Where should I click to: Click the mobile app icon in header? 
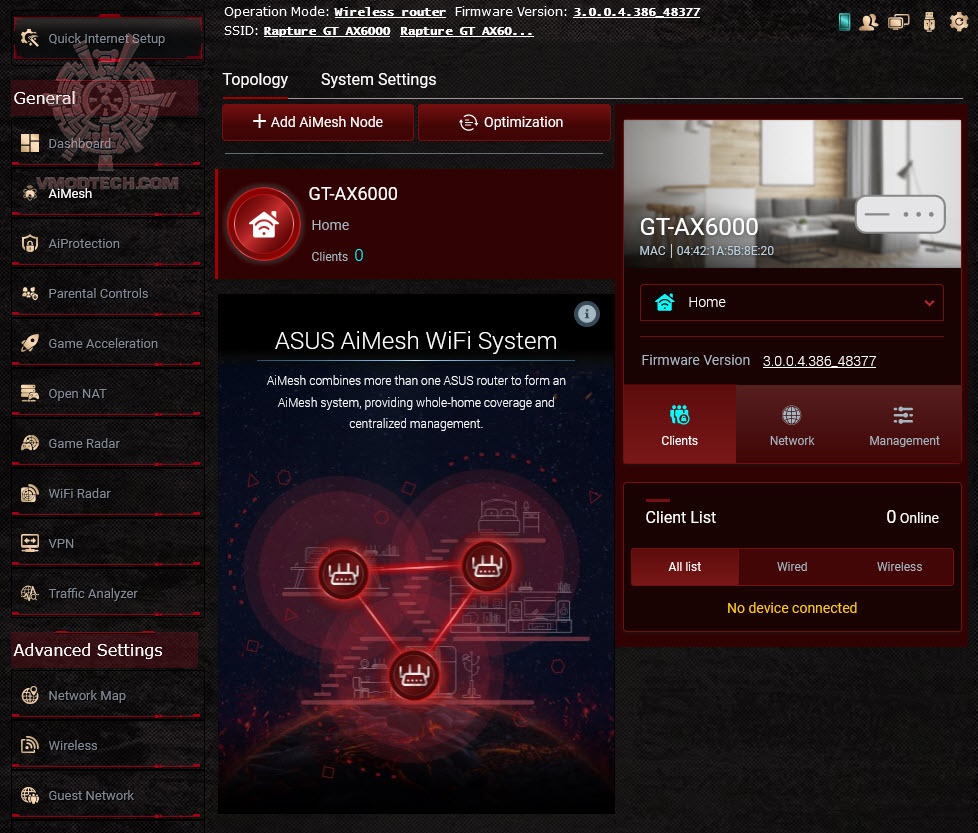click(844, 22)
